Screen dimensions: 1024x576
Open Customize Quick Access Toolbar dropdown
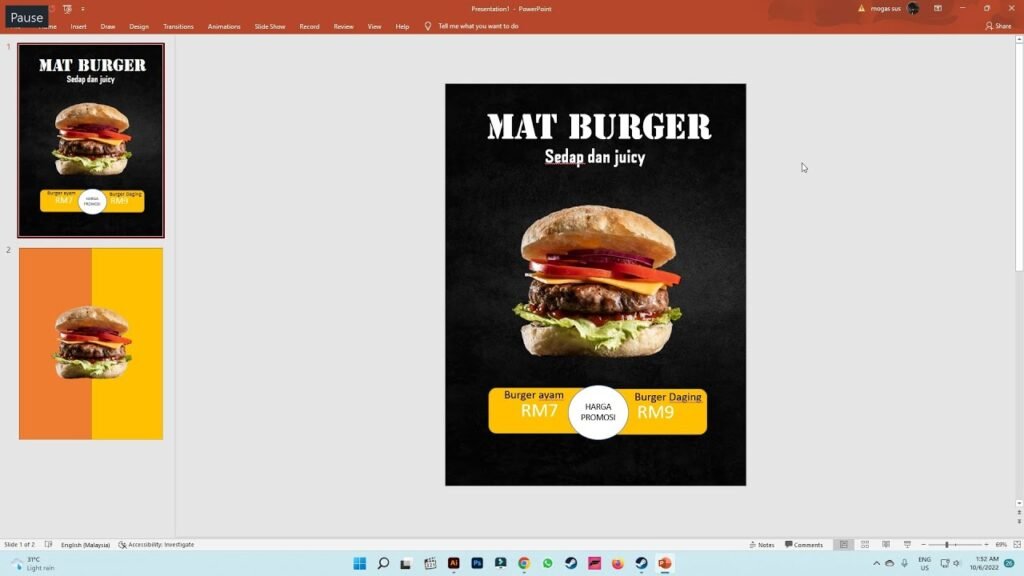[x=83, y=8]
